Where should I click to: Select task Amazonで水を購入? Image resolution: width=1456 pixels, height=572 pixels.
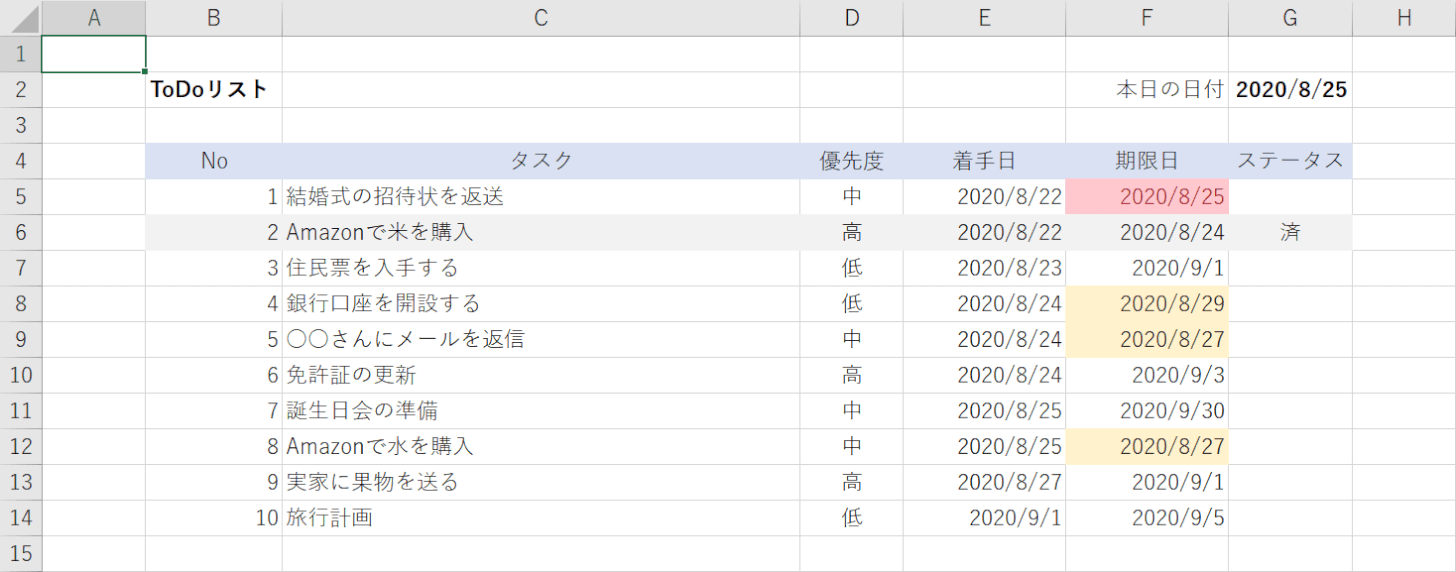tap(541, 447)
